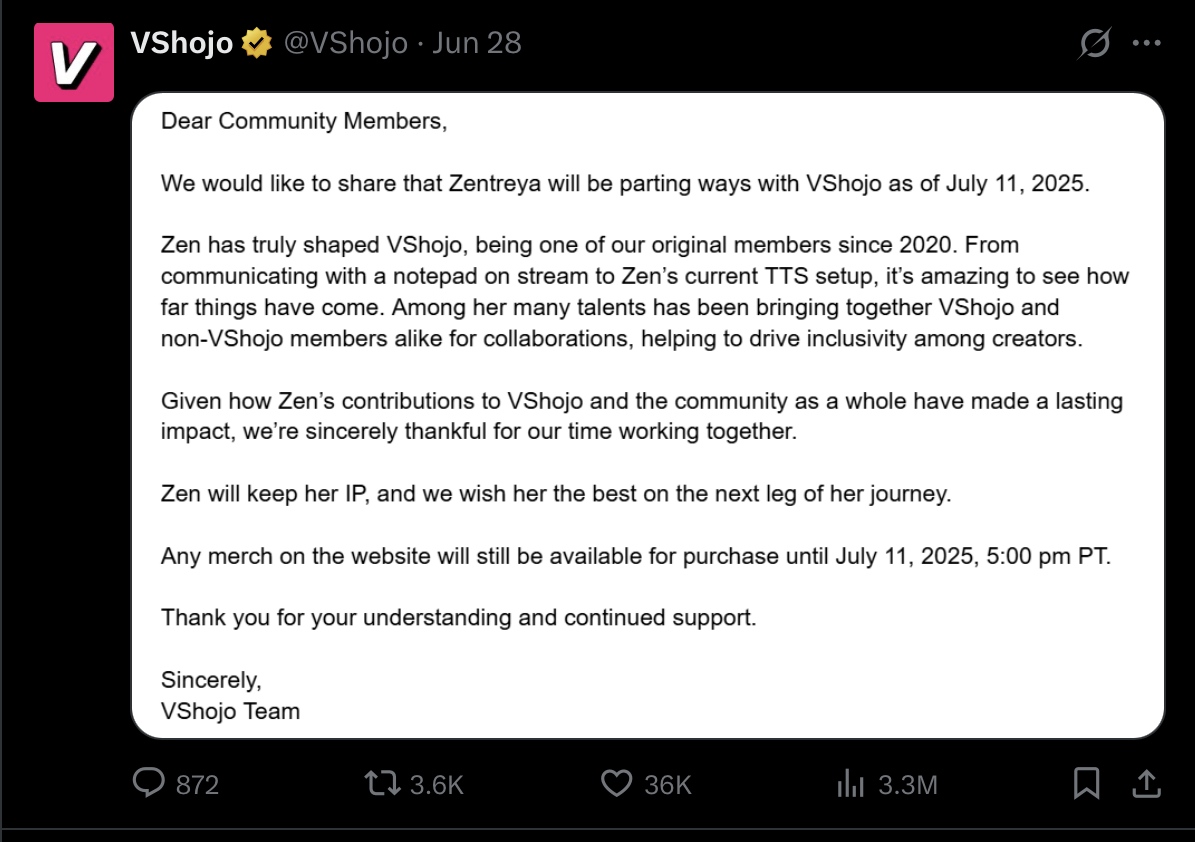Click the Grok explain-post icon
The width and height of the screenshot is (1195, 842).
coord(1094,43)
